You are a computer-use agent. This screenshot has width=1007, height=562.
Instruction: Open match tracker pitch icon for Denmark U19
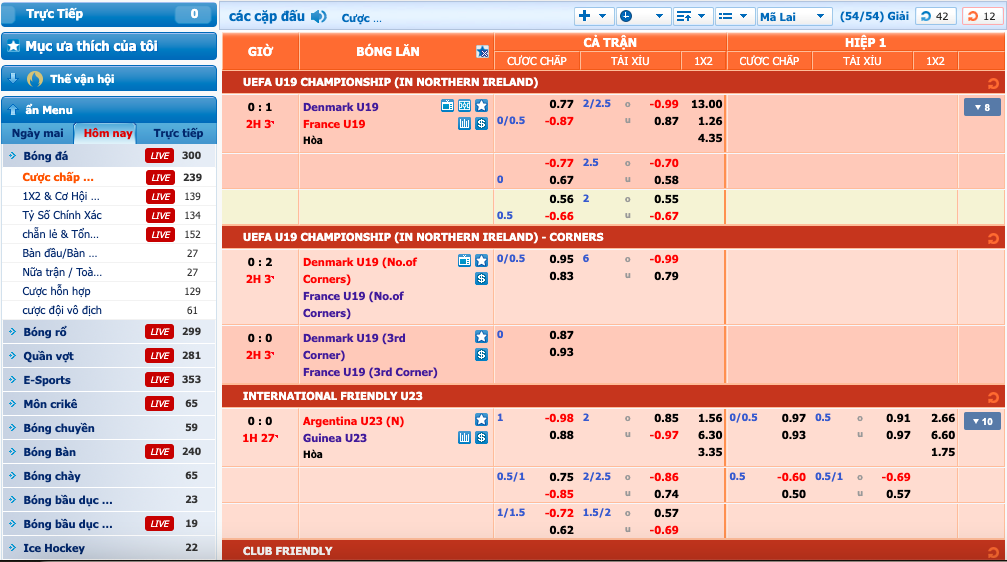pyautogui.click(x=465, y=106)
